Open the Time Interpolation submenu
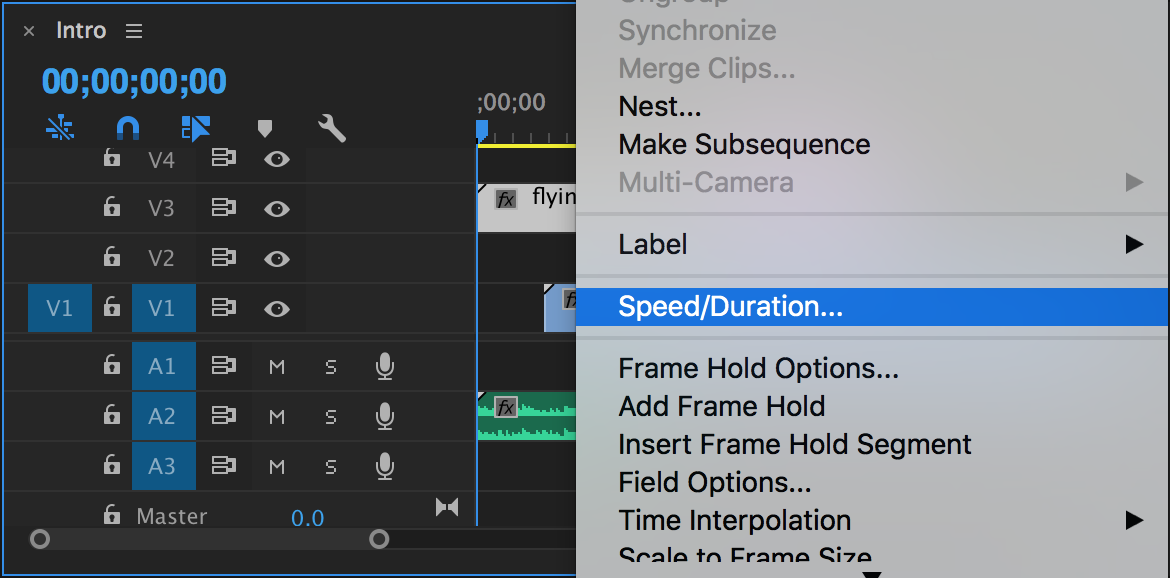The width and height of the screenshot is (1170, 578). (x=735, y=520)
